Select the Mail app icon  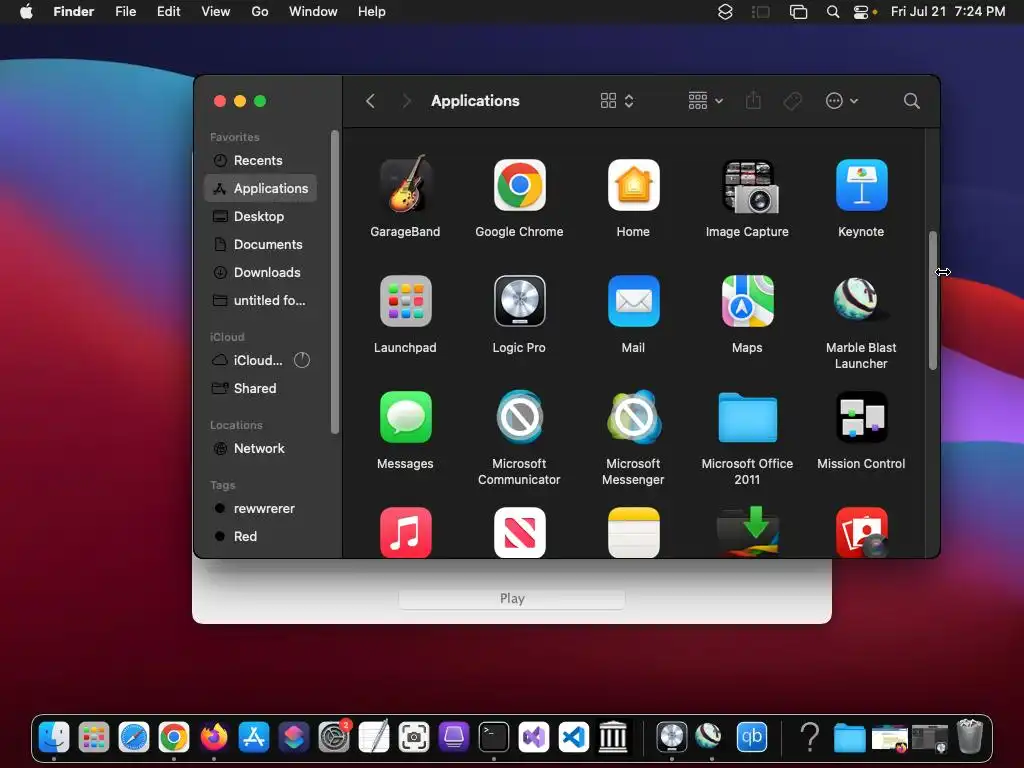(x=633, y=301)
